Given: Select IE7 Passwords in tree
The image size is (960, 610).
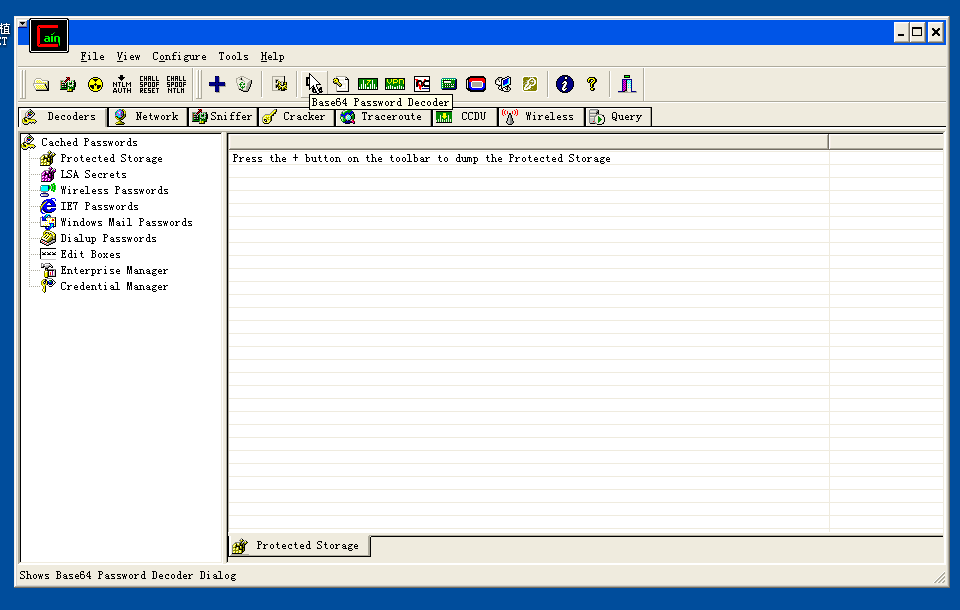Looking at the screenshot, I should click(x=99, y=206).
